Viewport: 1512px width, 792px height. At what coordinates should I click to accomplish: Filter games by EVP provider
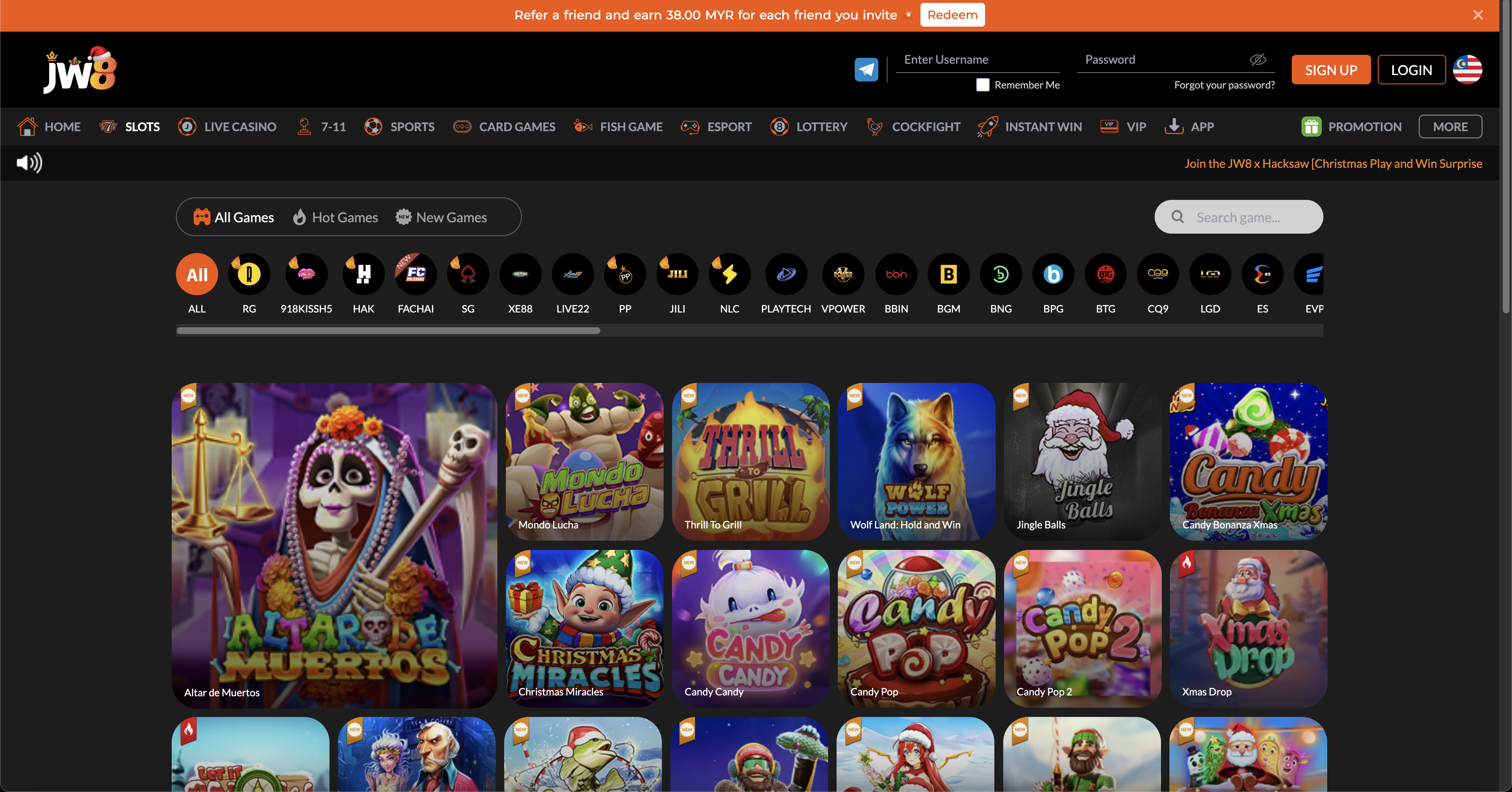[1309, 284]
